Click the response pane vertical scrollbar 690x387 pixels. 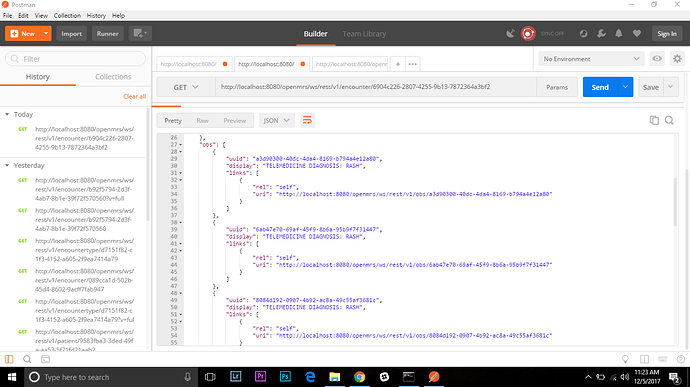tap(675, 201)
